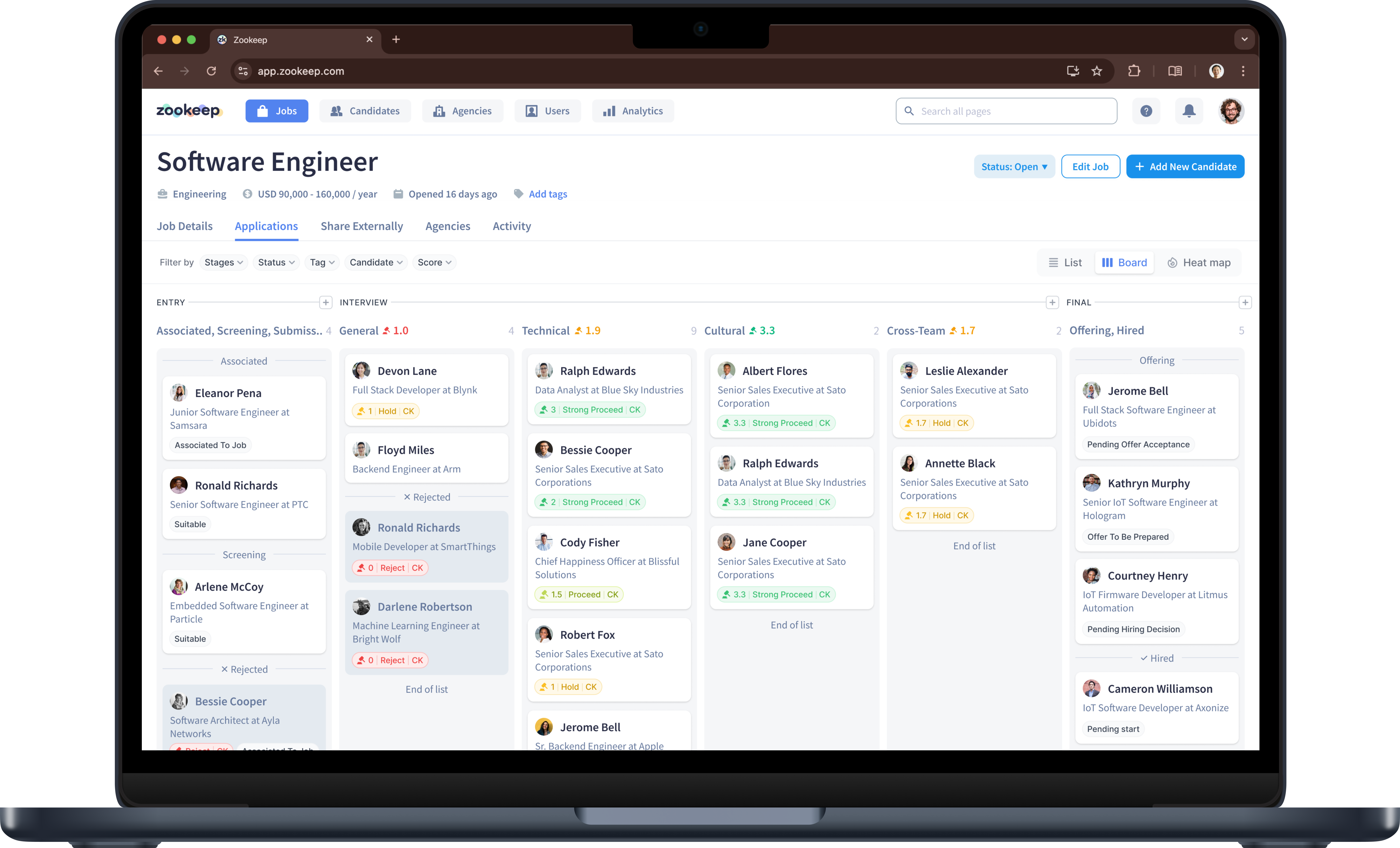Open a new browser tab with plus
The height and width of the screenshot is (848, 1400).
(396, 39)
